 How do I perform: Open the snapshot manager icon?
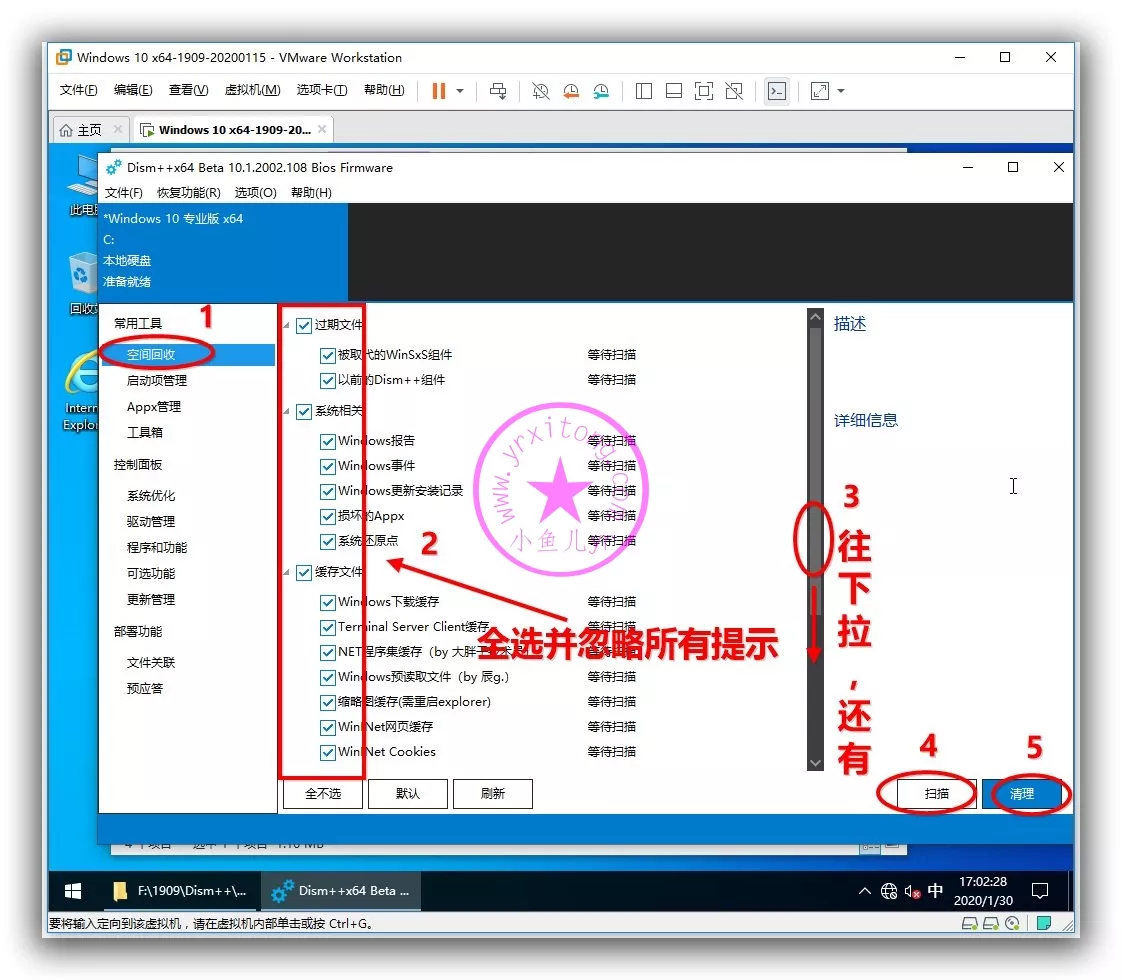click(x=601, y=91)
